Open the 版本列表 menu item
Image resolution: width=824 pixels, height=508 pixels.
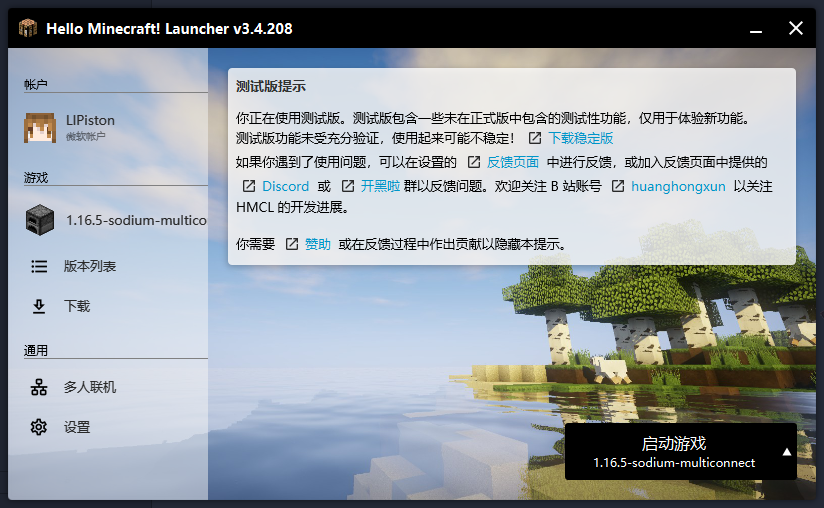coord(90,267)
